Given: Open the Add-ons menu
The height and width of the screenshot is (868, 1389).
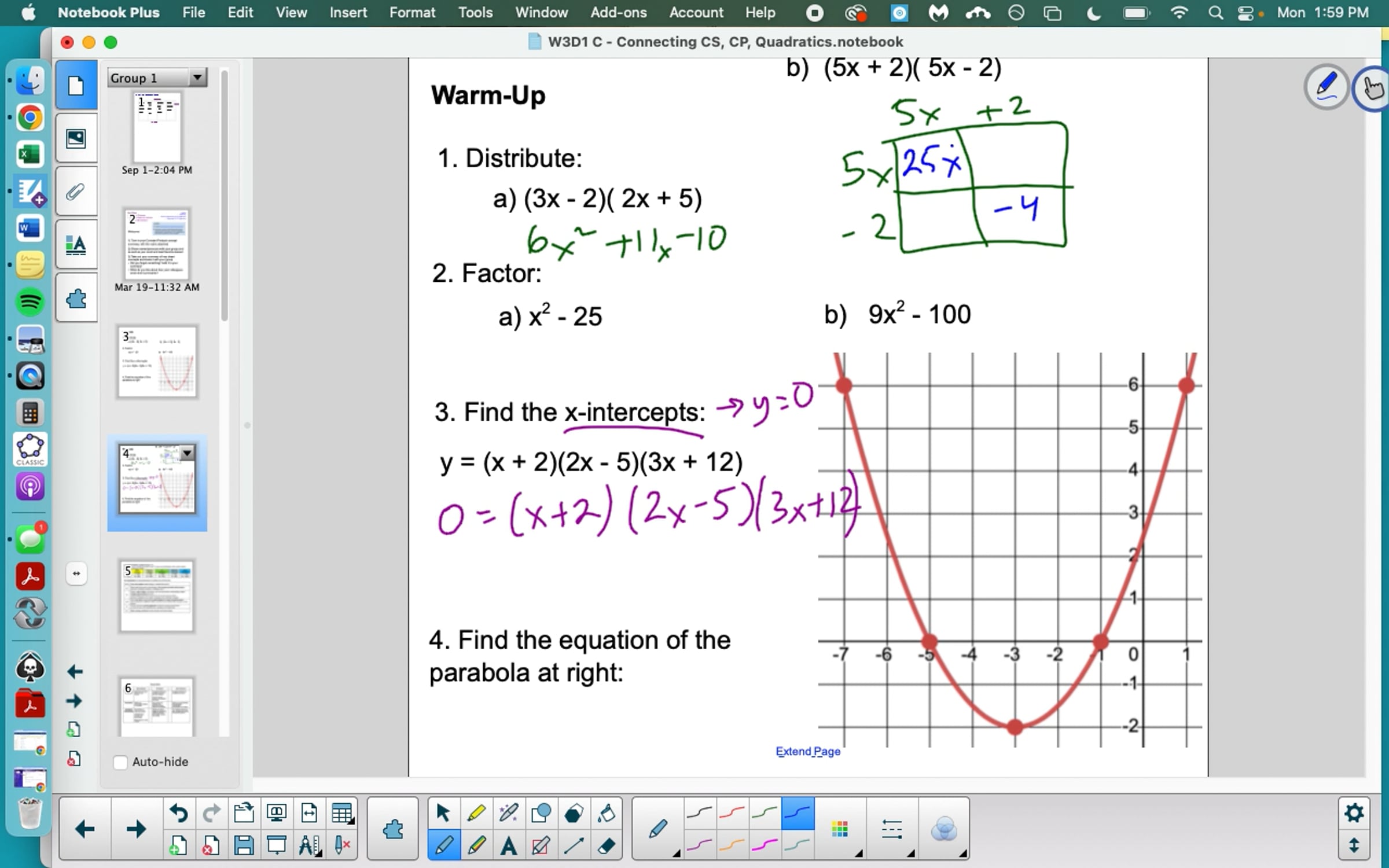Looking at the screenshot, I should tap(618, 12).
